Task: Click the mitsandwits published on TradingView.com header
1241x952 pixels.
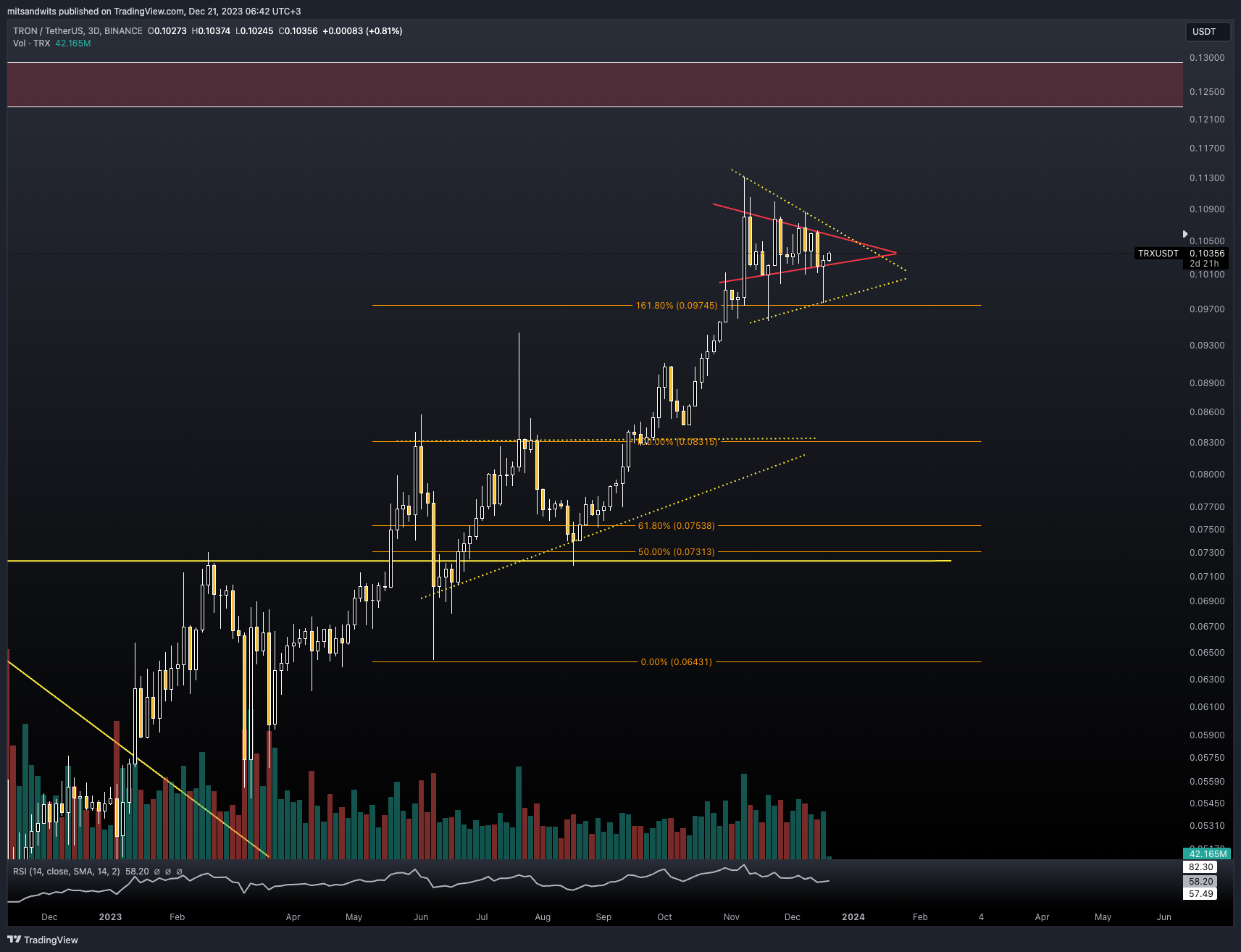Action: tap(154, 12)
